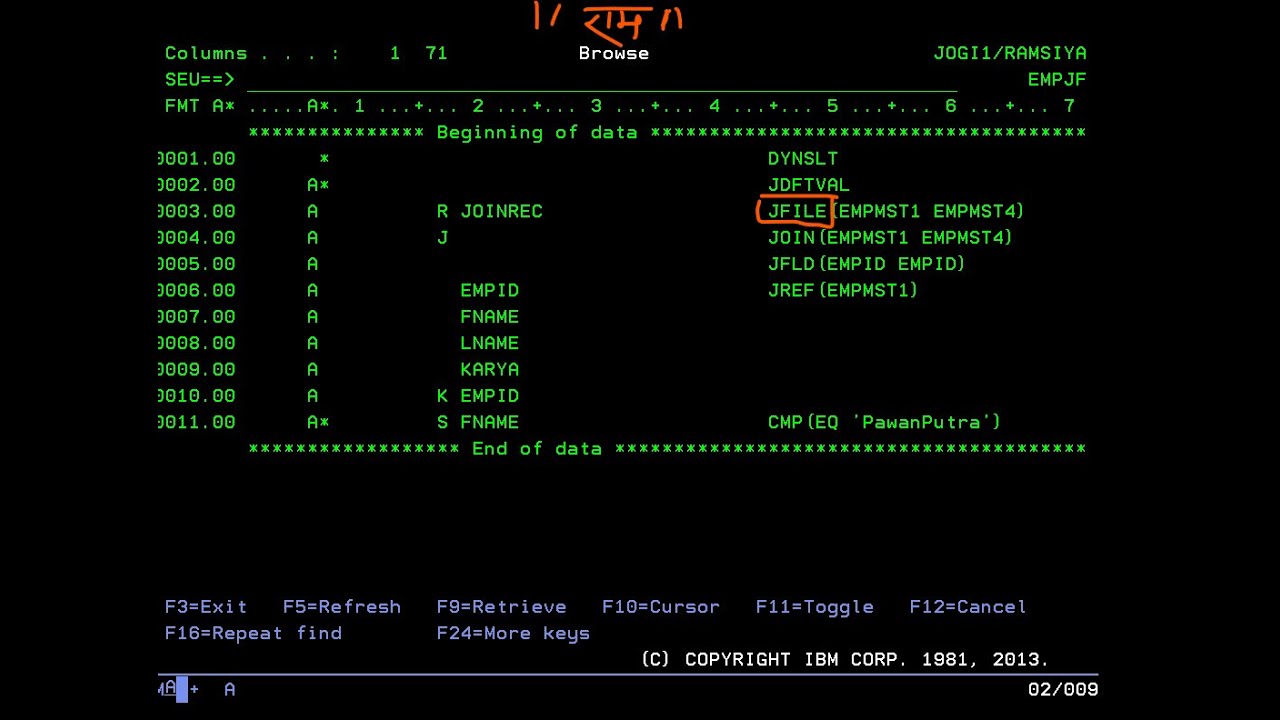Click the JOIN(EMPMST1 EMPMST4) keyword
1280x720 pixels.
(890, 238)
